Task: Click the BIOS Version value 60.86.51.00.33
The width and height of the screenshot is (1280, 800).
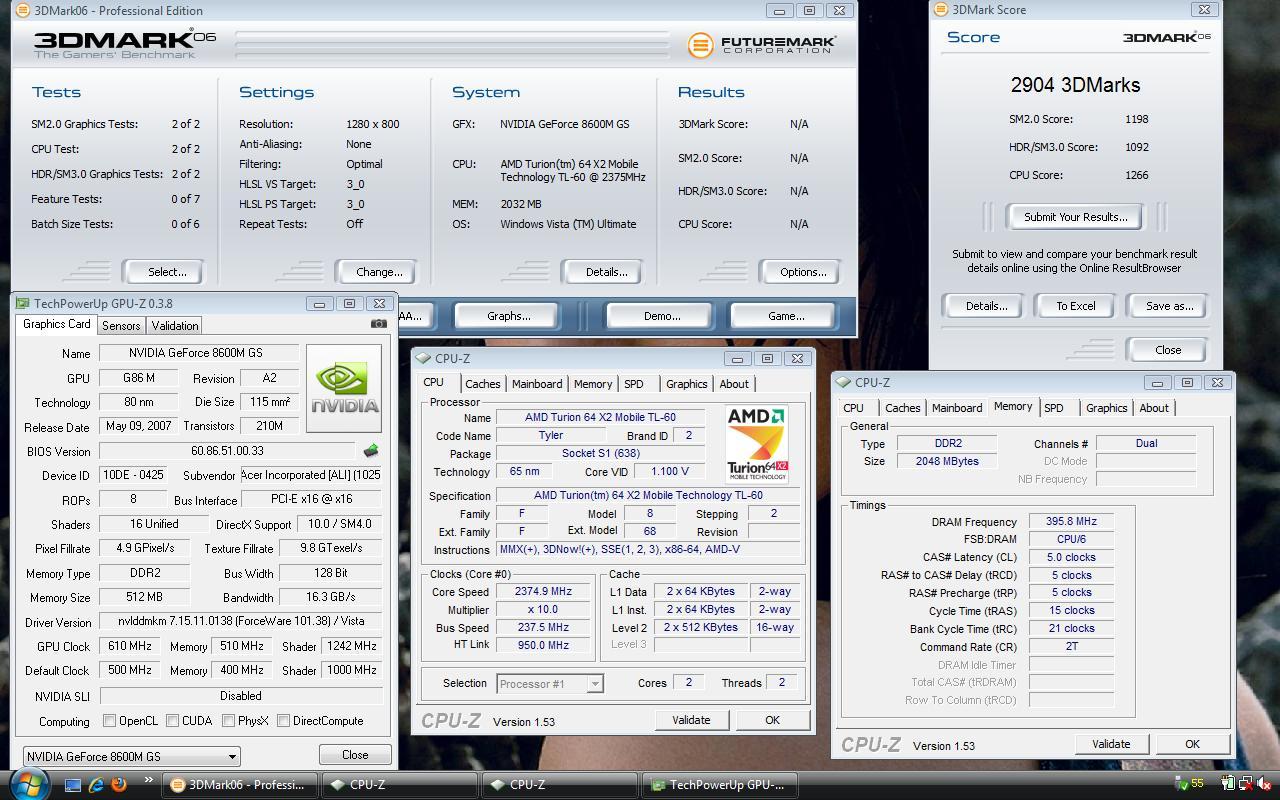Action: point(227,451)
